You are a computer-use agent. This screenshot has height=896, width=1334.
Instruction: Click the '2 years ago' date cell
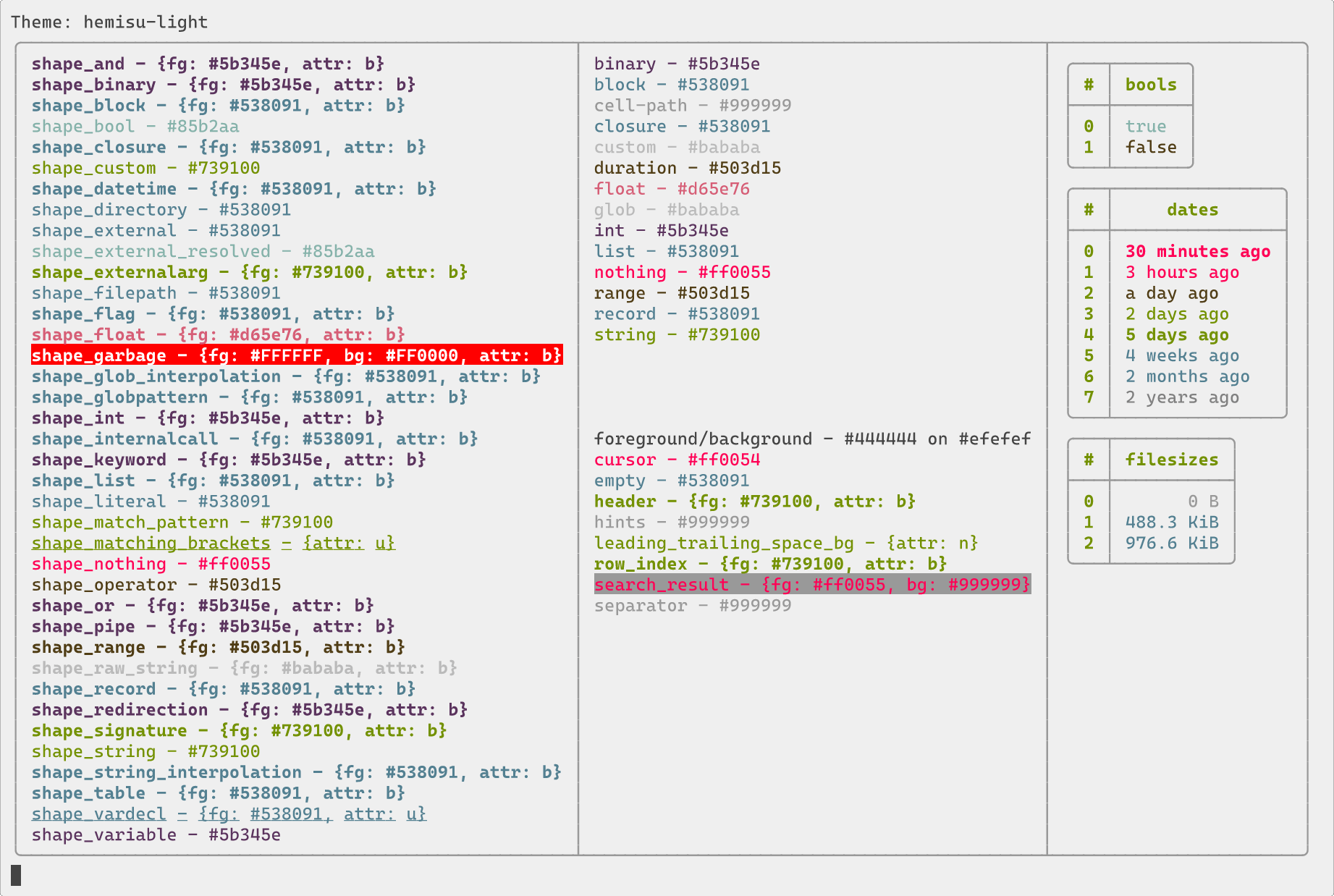coord(1182,397)
